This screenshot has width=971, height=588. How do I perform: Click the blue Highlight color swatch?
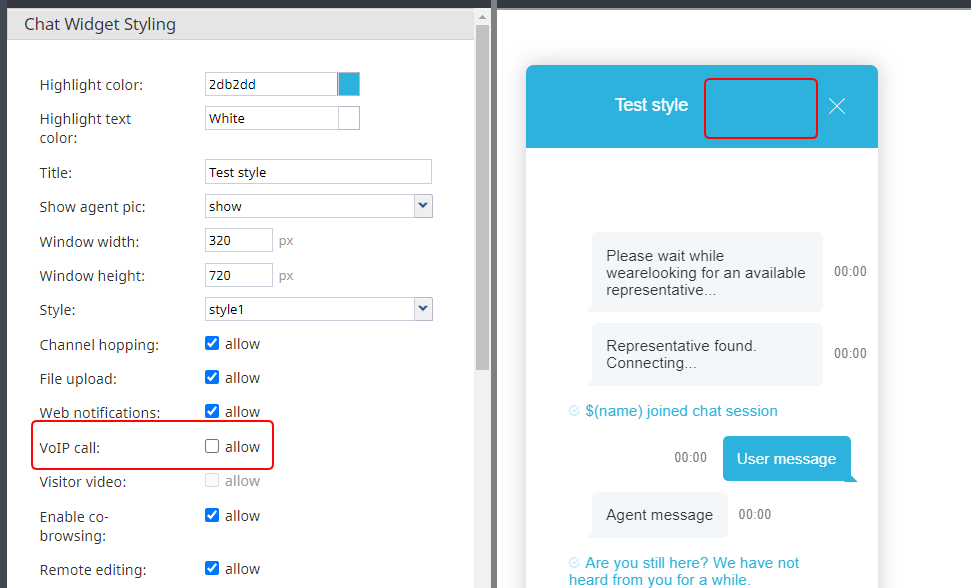(349, 84)
